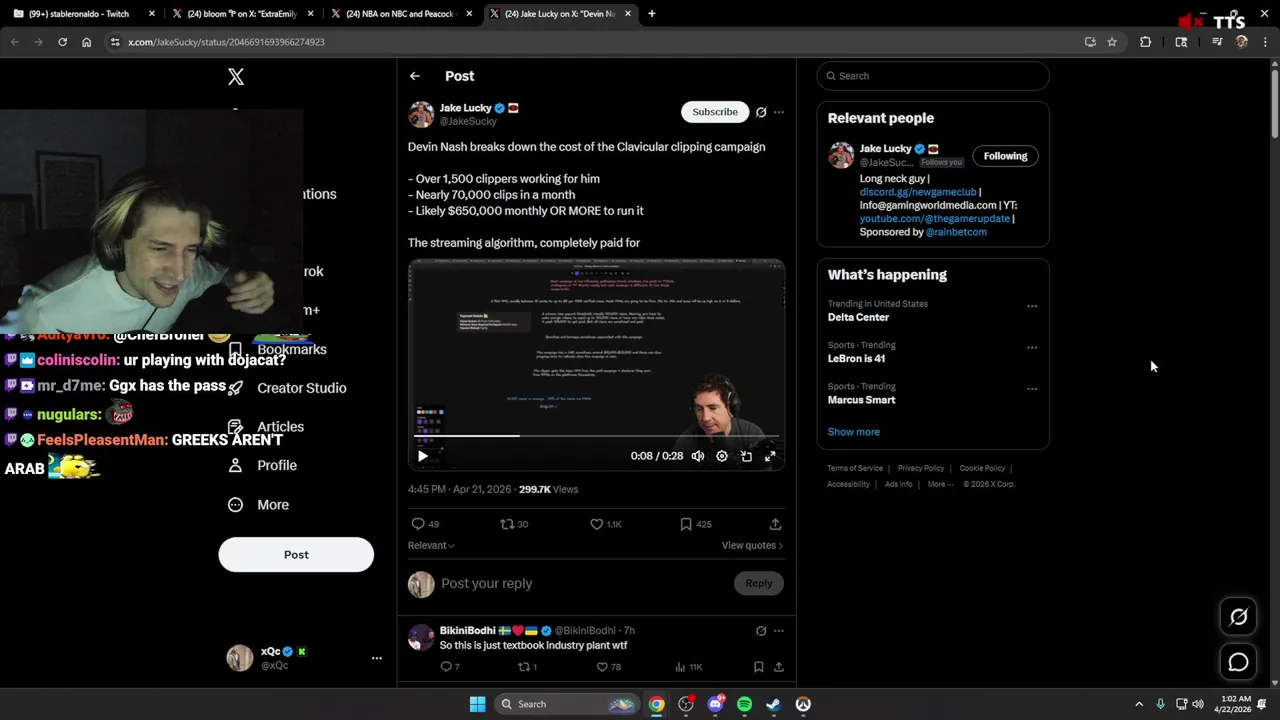Open the Relevant reply sort dropdown
Image resolution: width=1280 pixels, height=720 pixels.
[431, 545]
